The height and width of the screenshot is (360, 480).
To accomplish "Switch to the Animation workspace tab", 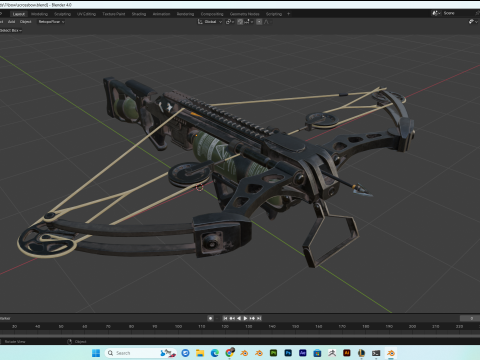I will coord(161,14).
